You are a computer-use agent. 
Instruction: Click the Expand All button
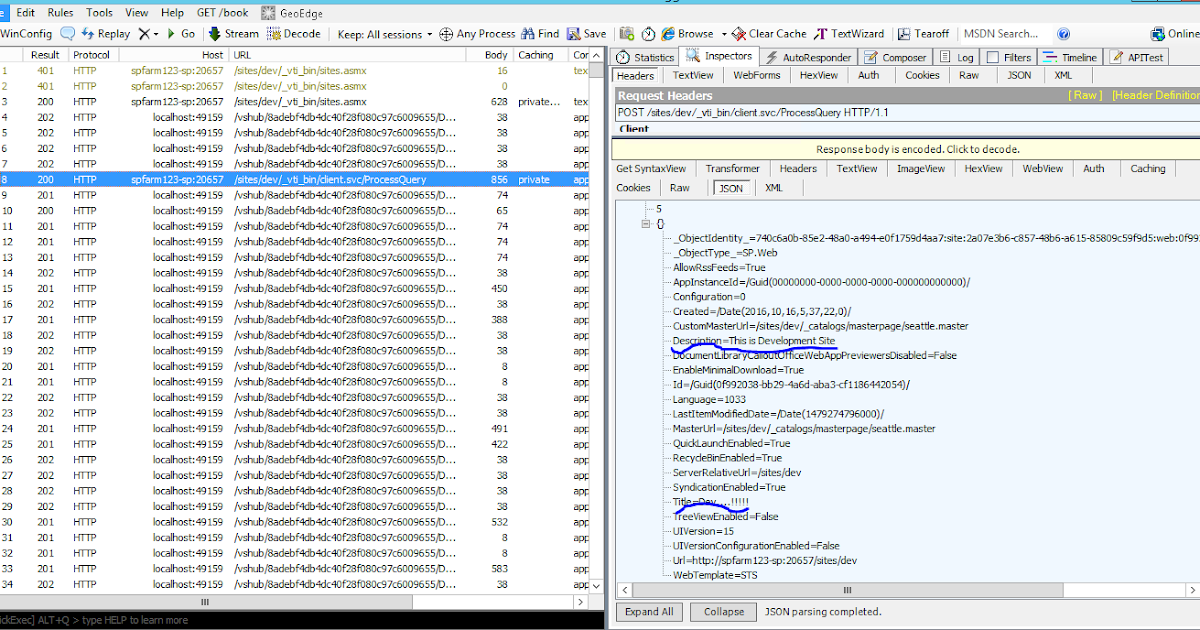point(649,611)
